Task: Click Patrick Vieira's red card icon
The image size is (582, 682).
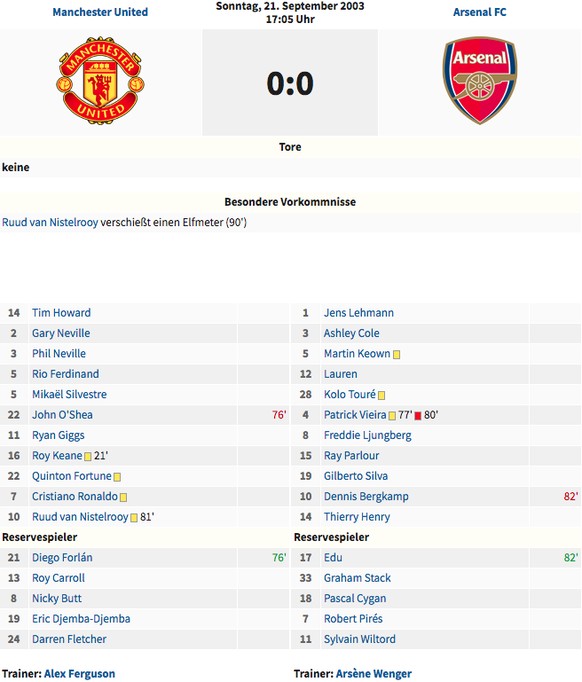Action: click(x=418, y=416)
